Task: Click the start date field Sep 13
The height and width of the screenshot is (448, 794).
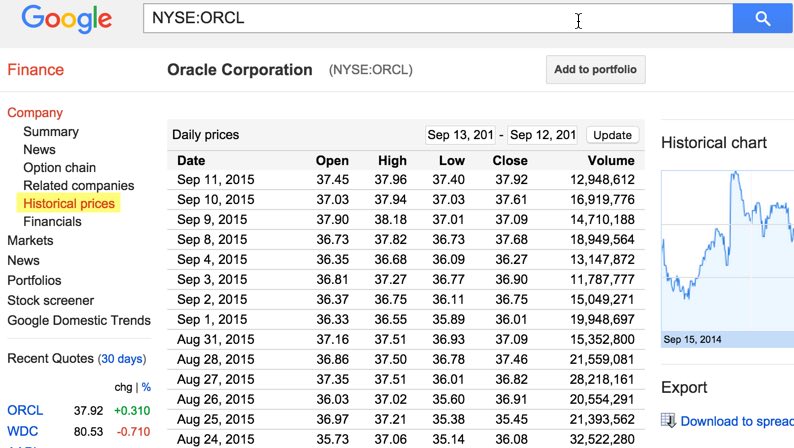Action: pos(460,135)
